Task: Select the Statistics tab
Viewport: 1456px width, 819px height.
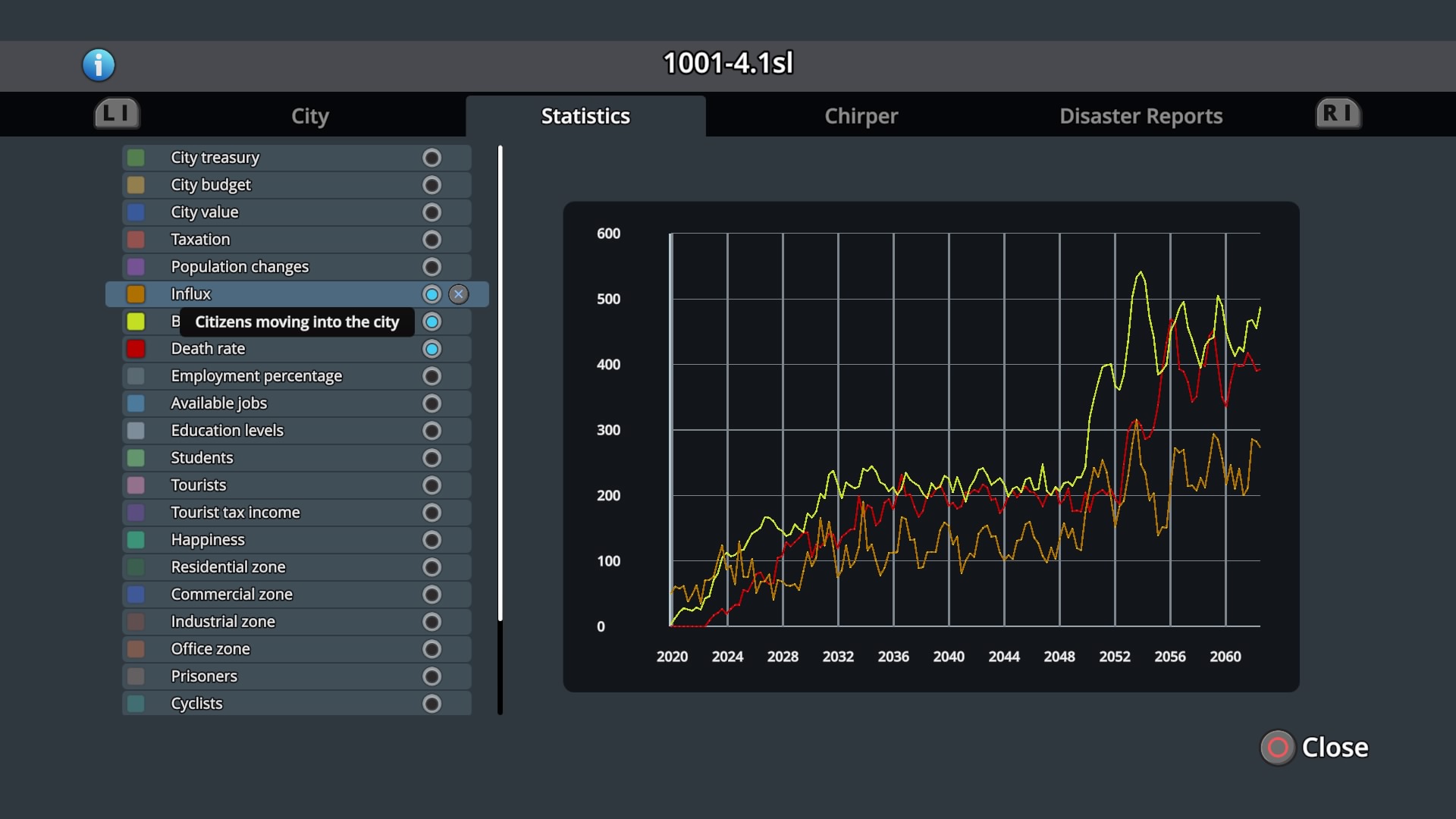Action: click(585, 116)
